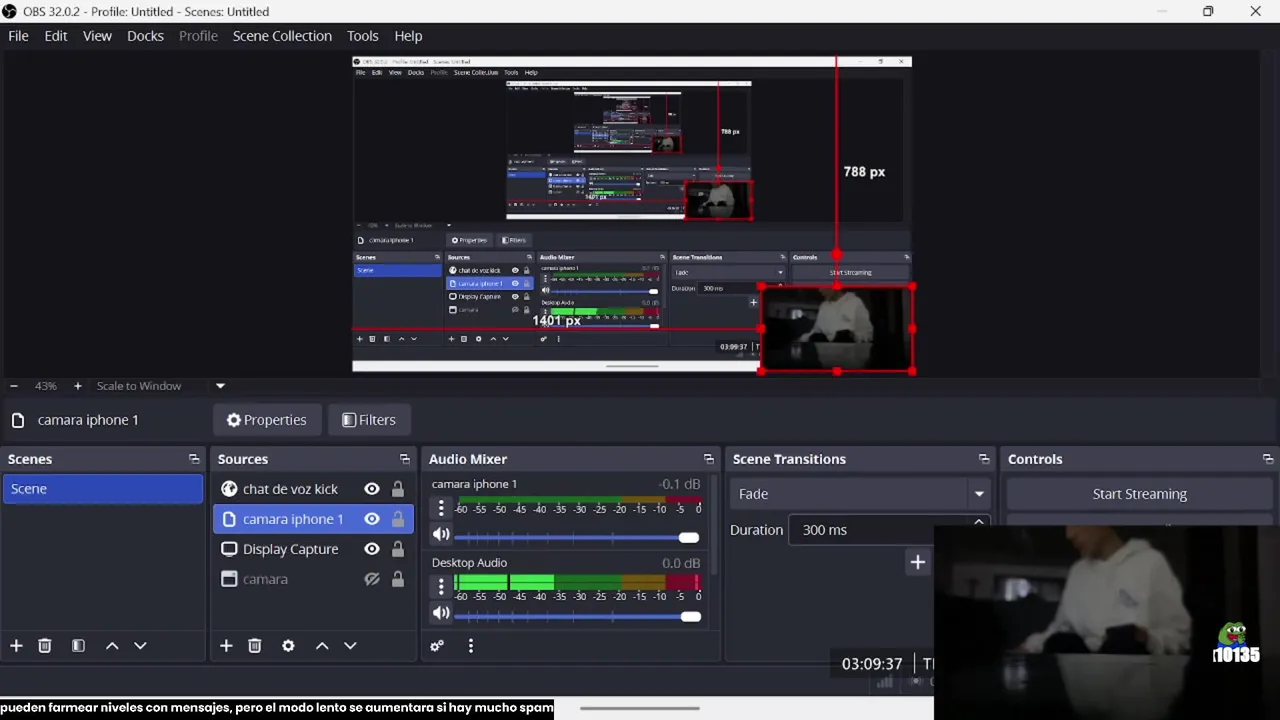The width and height of the screenshot is (1280, 720).
Task: Pop out the Audio Mixer dock icon
Action: [709, 459]
